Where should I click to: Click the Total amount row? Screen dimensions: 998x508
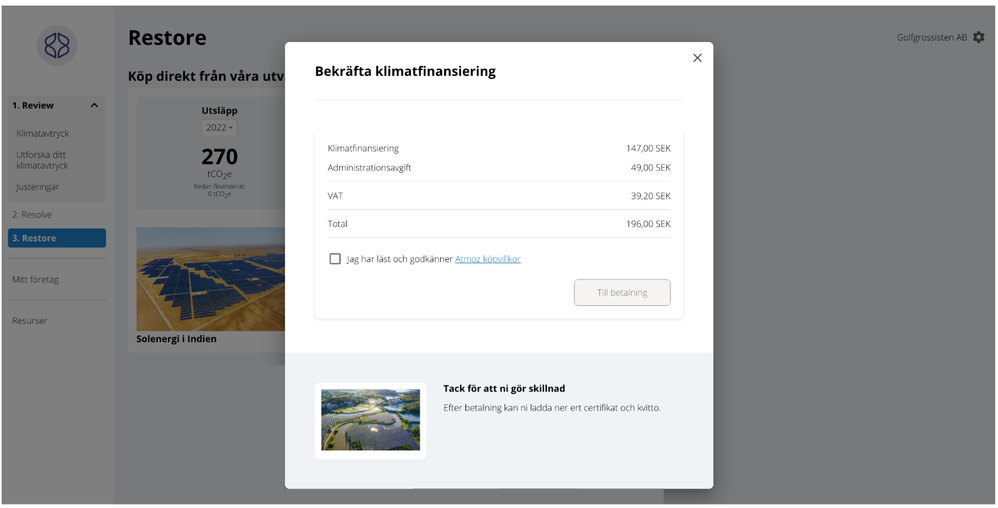[499, 224]
